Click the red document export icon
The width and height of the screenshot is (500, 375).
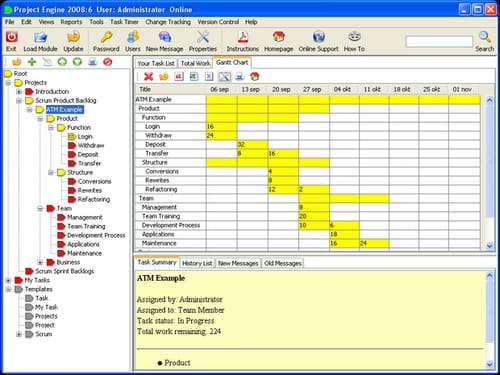tap(179, 77)
